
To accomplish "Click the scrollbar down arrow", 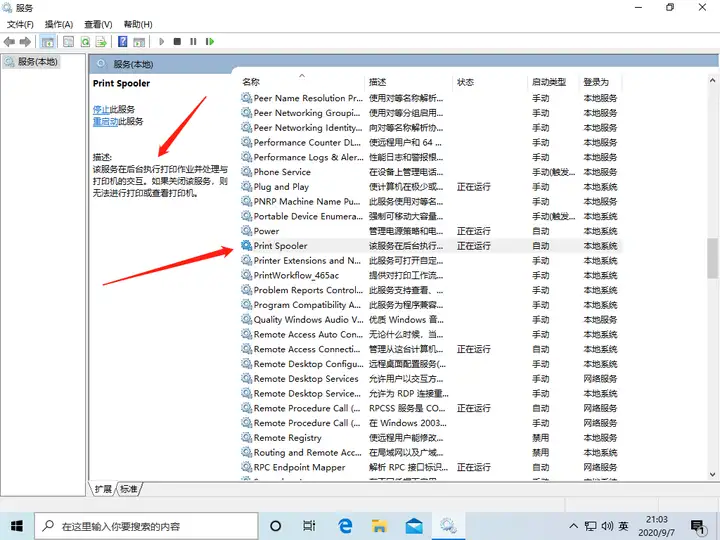I will click(712, 474).
